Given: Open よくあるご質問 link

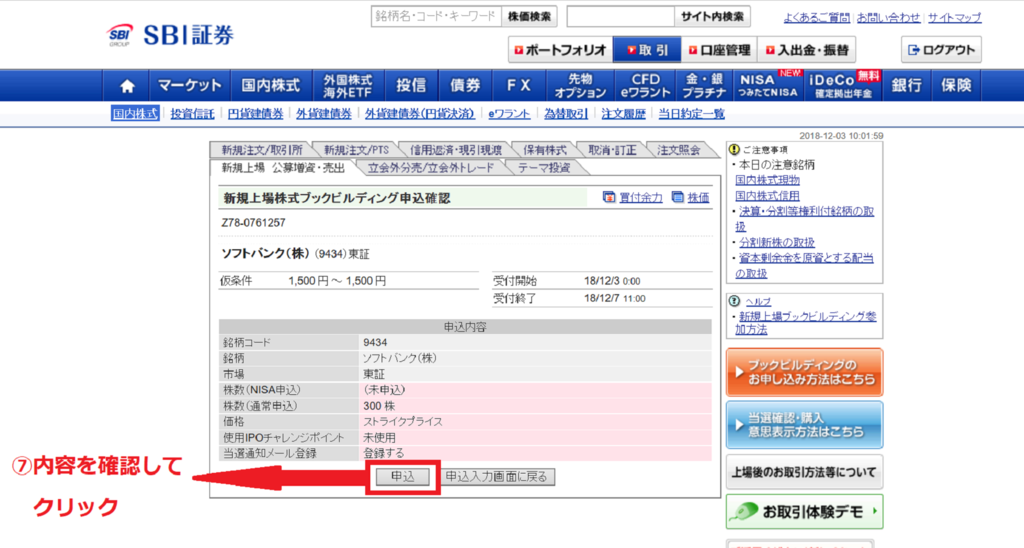Looking at the screenshot, I should click(816, 18).
